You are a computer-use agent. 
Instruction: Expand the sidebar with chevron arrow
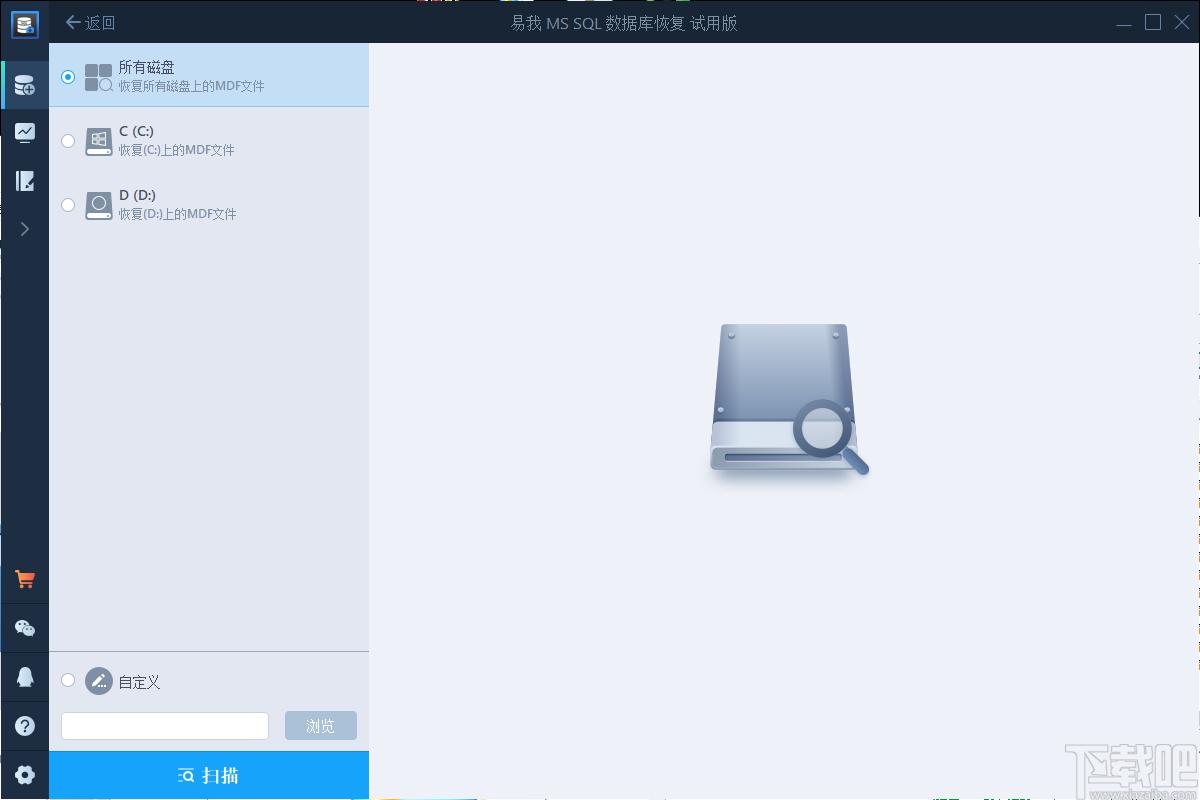click(24, 229)
